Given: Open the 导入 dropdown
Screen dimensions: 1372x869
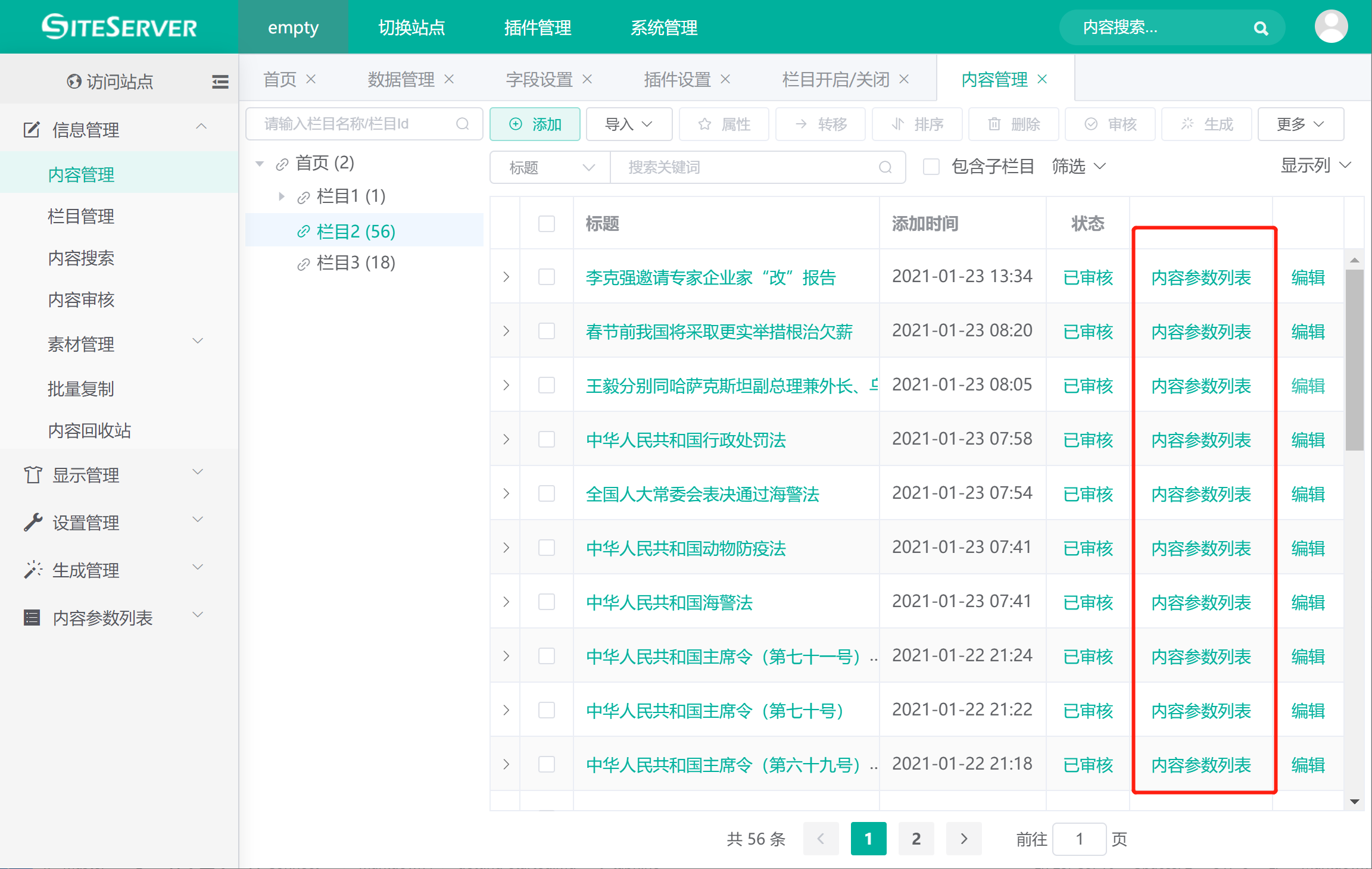Looking at the screenshot, I should (629, 124).
